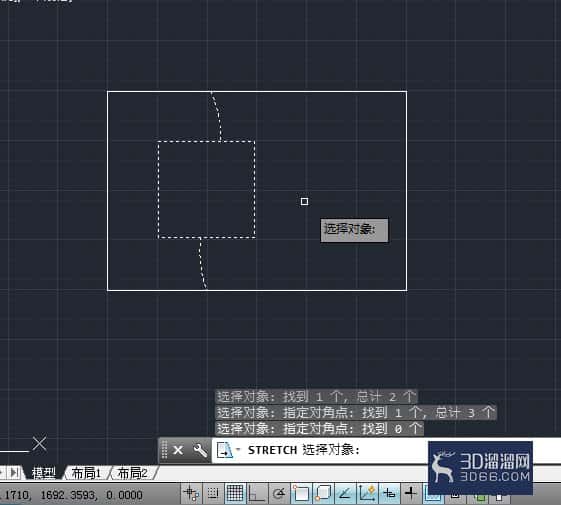Click history line '找到 0 个'
This screenshot has height=505, width=561.
click(319, 428)
